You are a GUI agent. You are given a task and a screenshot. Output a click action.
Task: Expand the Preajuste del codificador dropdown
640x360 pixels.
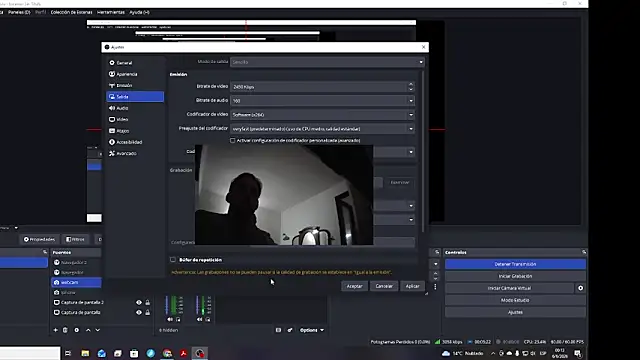pos(322,129)
